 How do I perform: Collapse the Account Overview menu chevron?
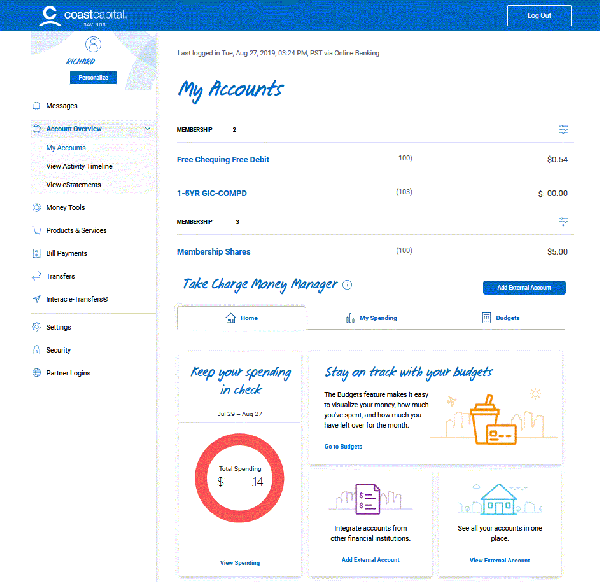pos(148,129)
